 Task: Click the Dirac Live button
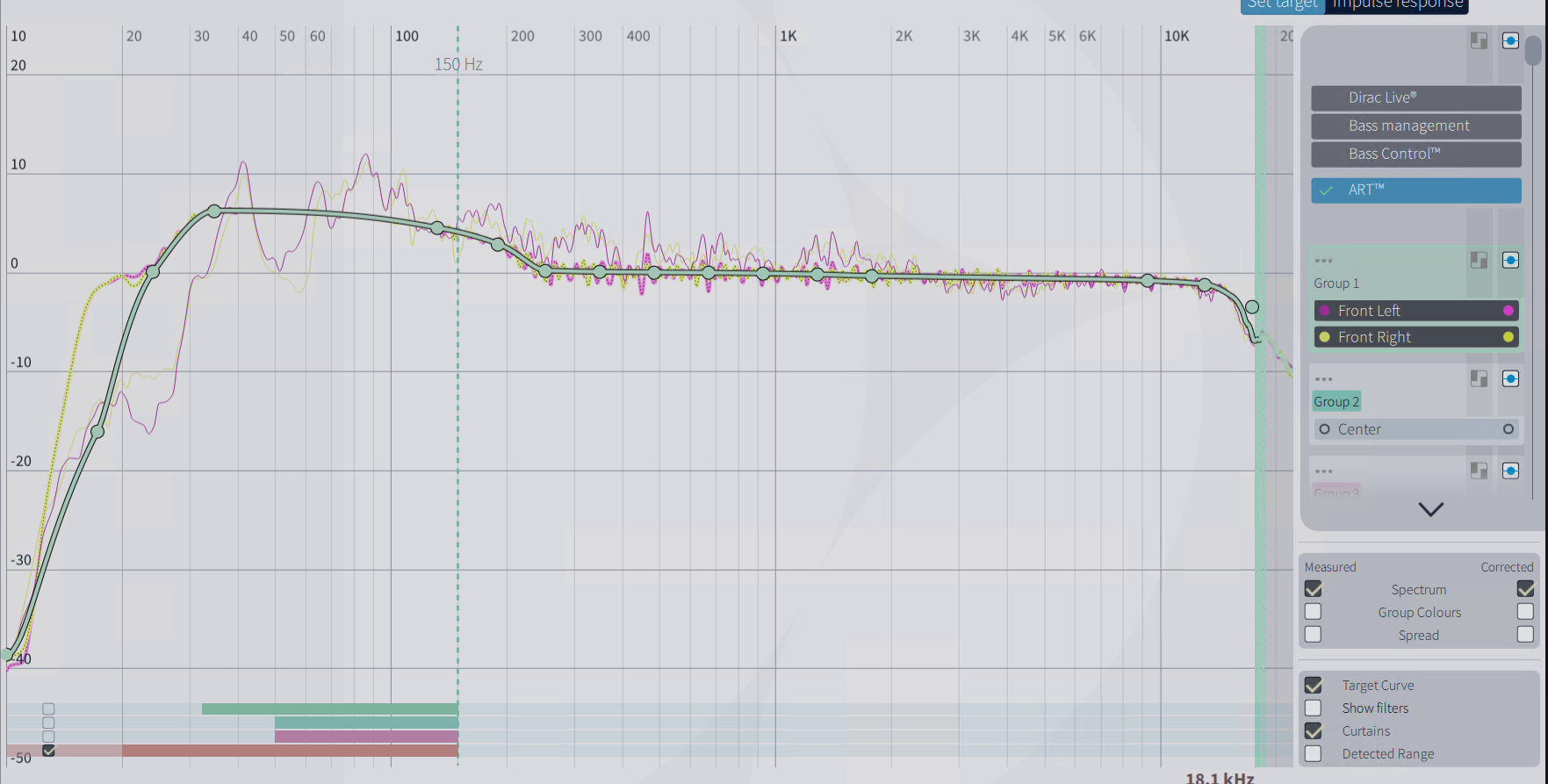tap(1415, 97)
